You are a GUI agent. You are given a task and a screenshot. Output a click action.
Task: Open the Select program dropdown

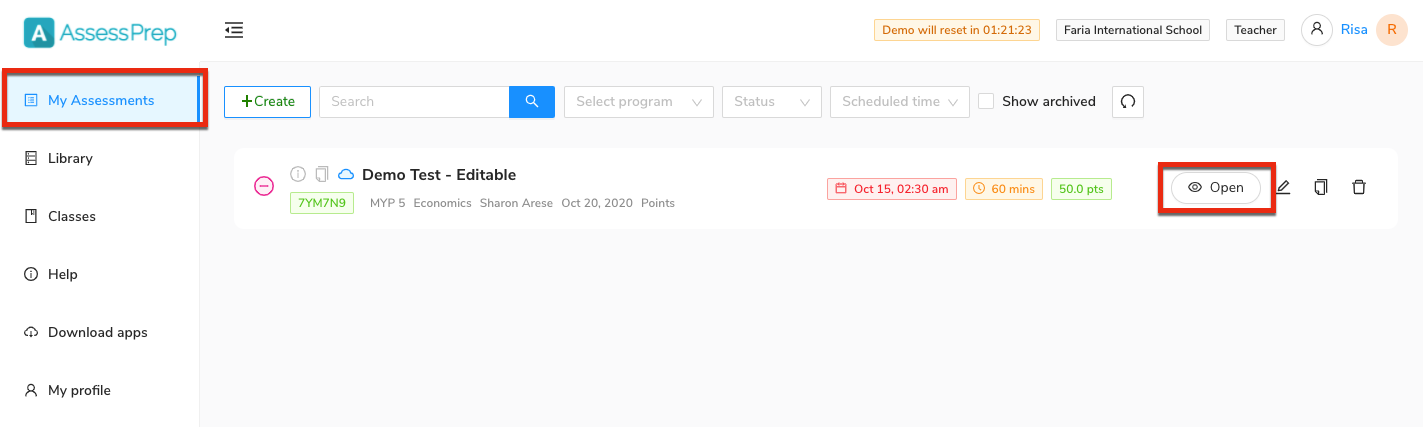638,102
